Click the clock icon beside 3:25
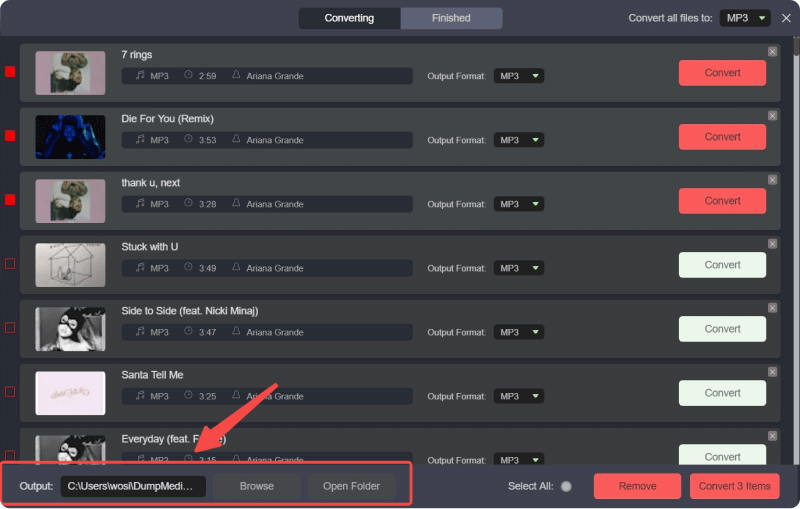The height and width of the screenshot is (509, 800). [188, 395]
